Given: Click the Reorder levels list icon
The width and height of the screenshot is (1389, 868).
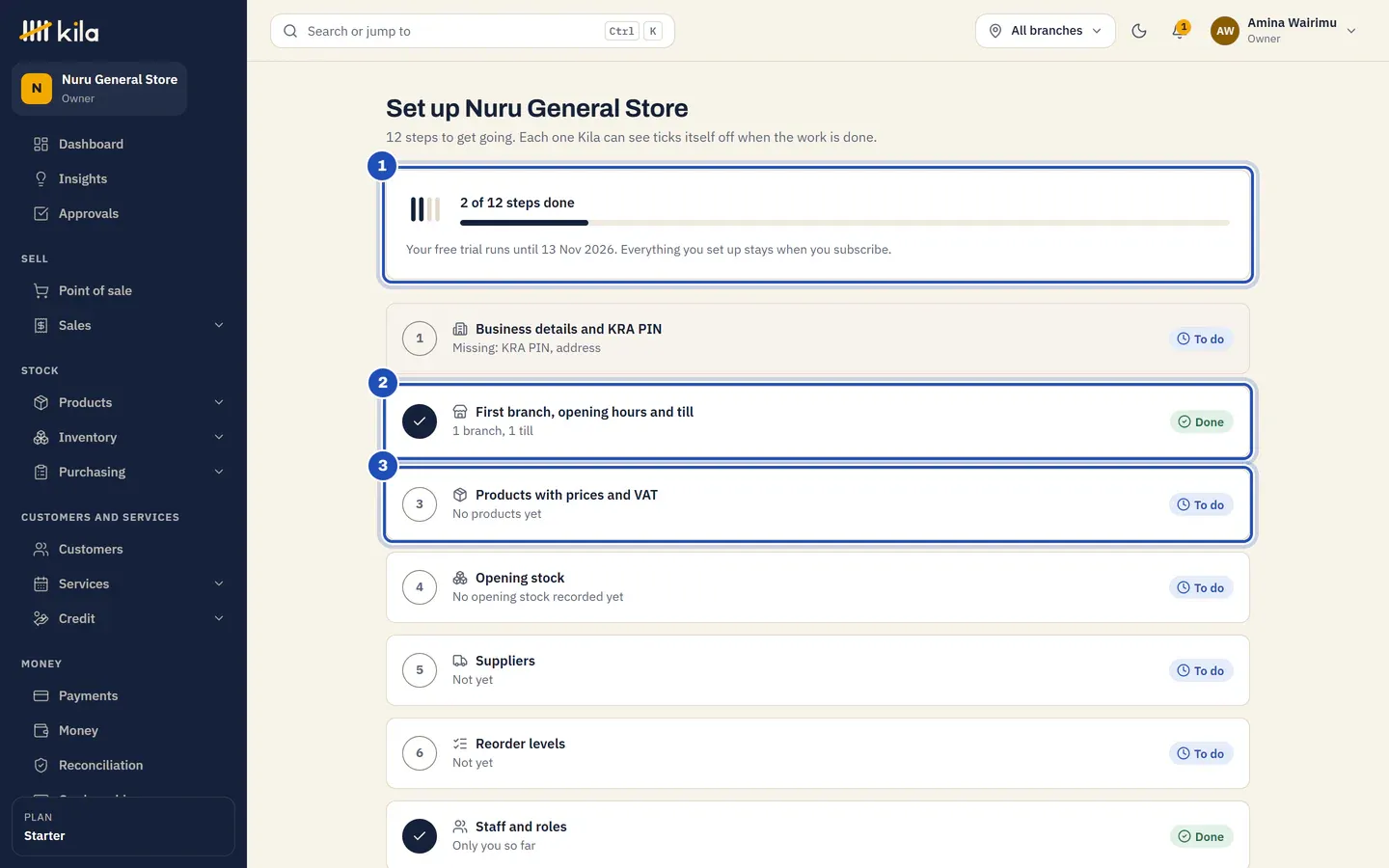Looking at the screenshot, I should click(x=460, y=744).
